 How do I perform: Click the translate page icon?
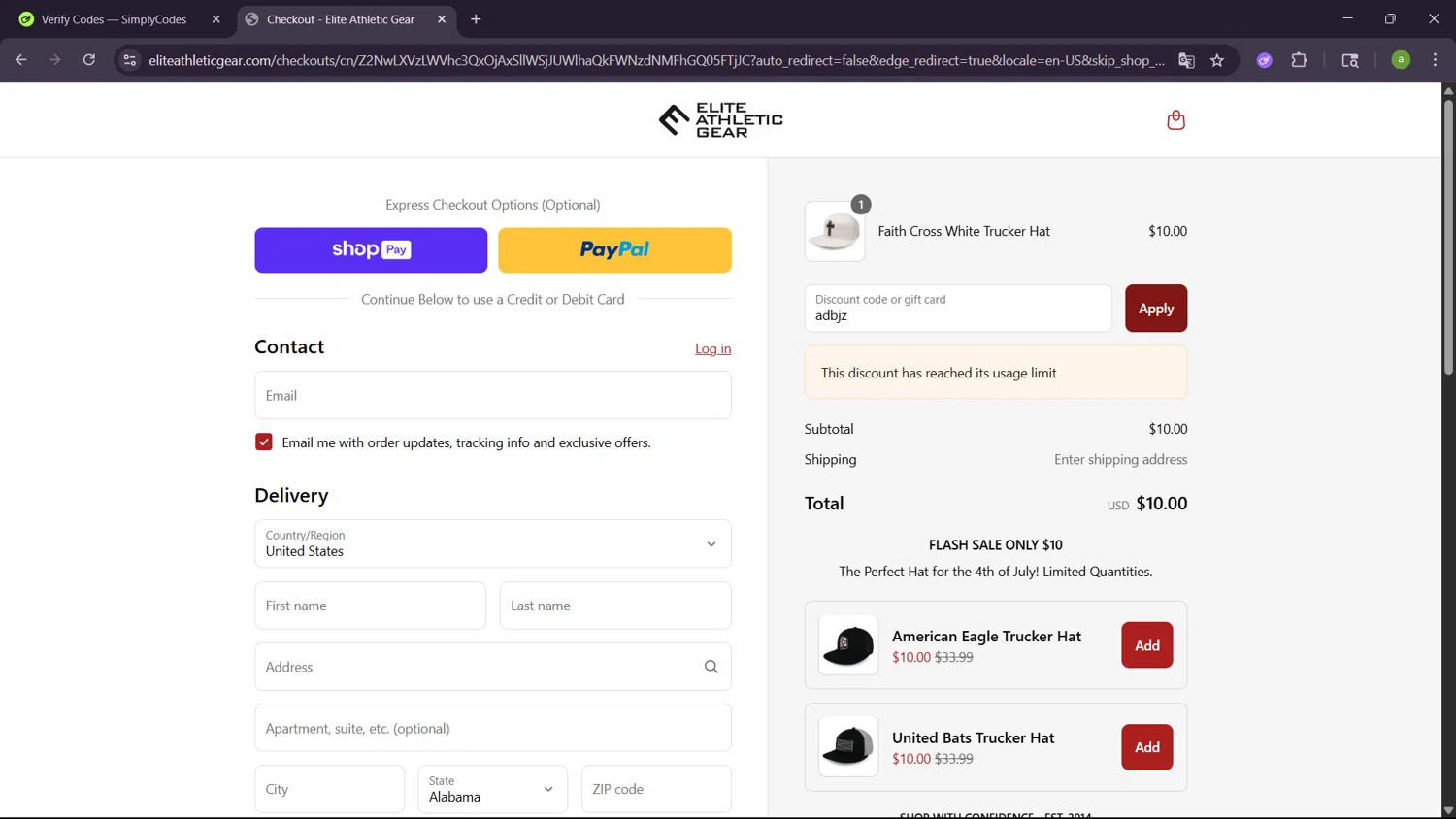[x=1186, y=60]
